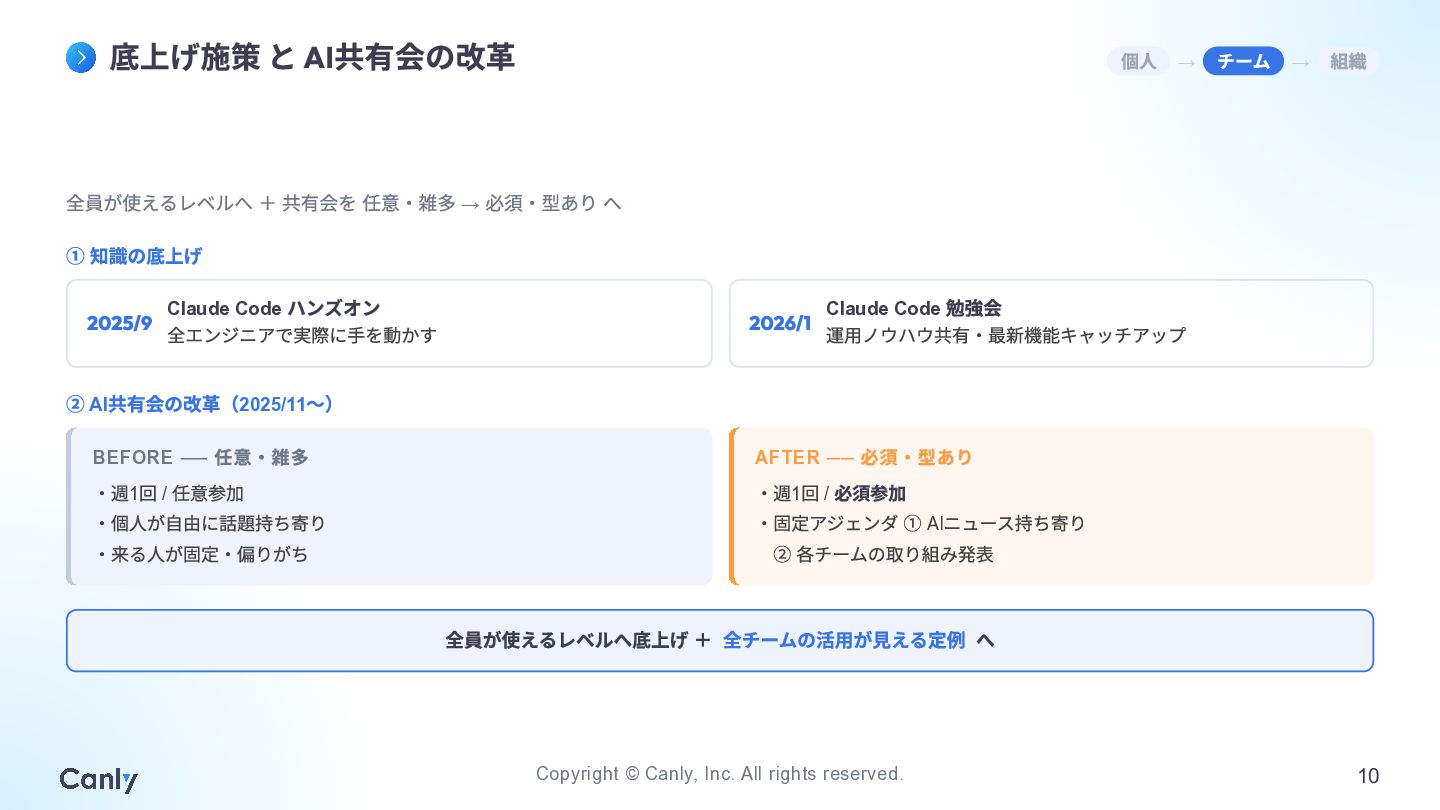
Task: Select the 組織 step pill
Action: [x=1348, y=61]
